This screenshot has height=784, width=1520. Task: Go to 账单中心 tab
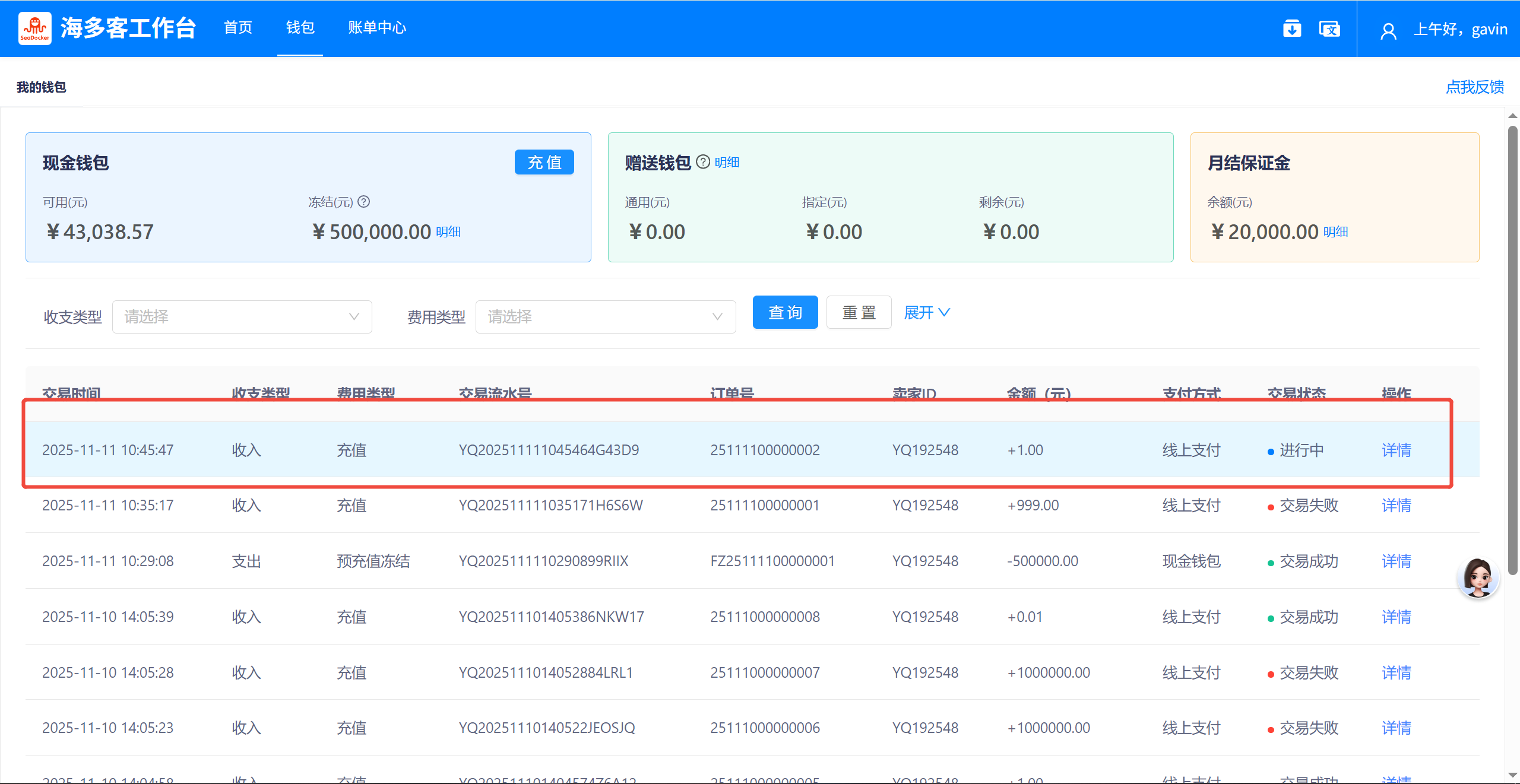(377, 28)
